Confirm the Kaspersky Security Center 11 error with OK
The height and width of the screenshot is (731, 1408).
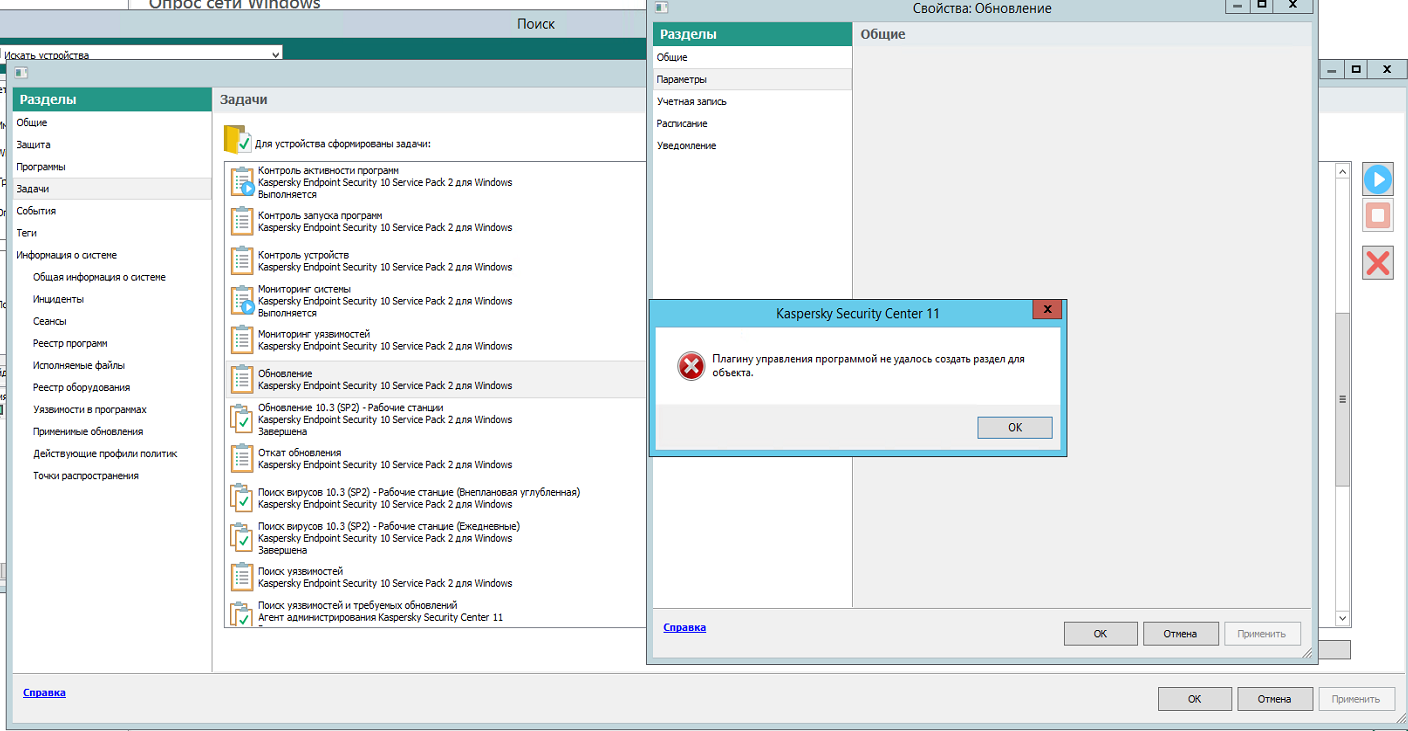coord(1015,427)
